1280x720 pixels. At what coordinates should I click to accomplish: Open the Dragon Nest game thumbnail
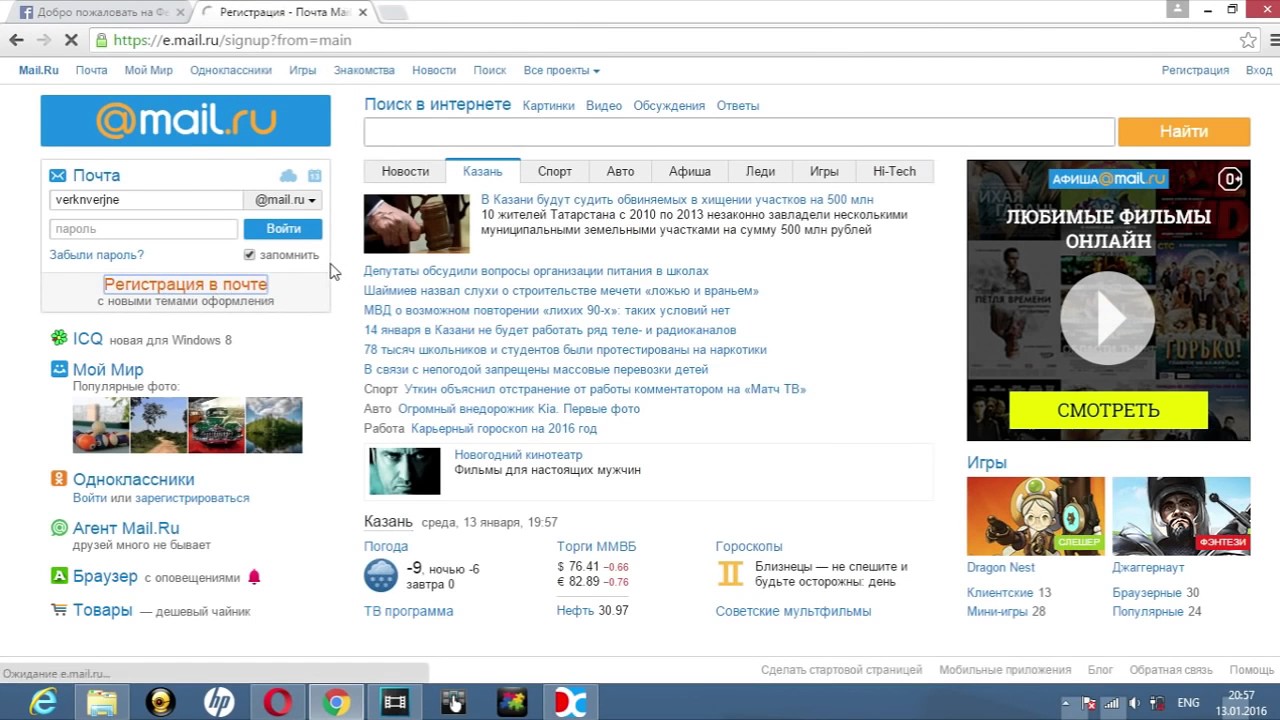click(x=1036, y=516)
